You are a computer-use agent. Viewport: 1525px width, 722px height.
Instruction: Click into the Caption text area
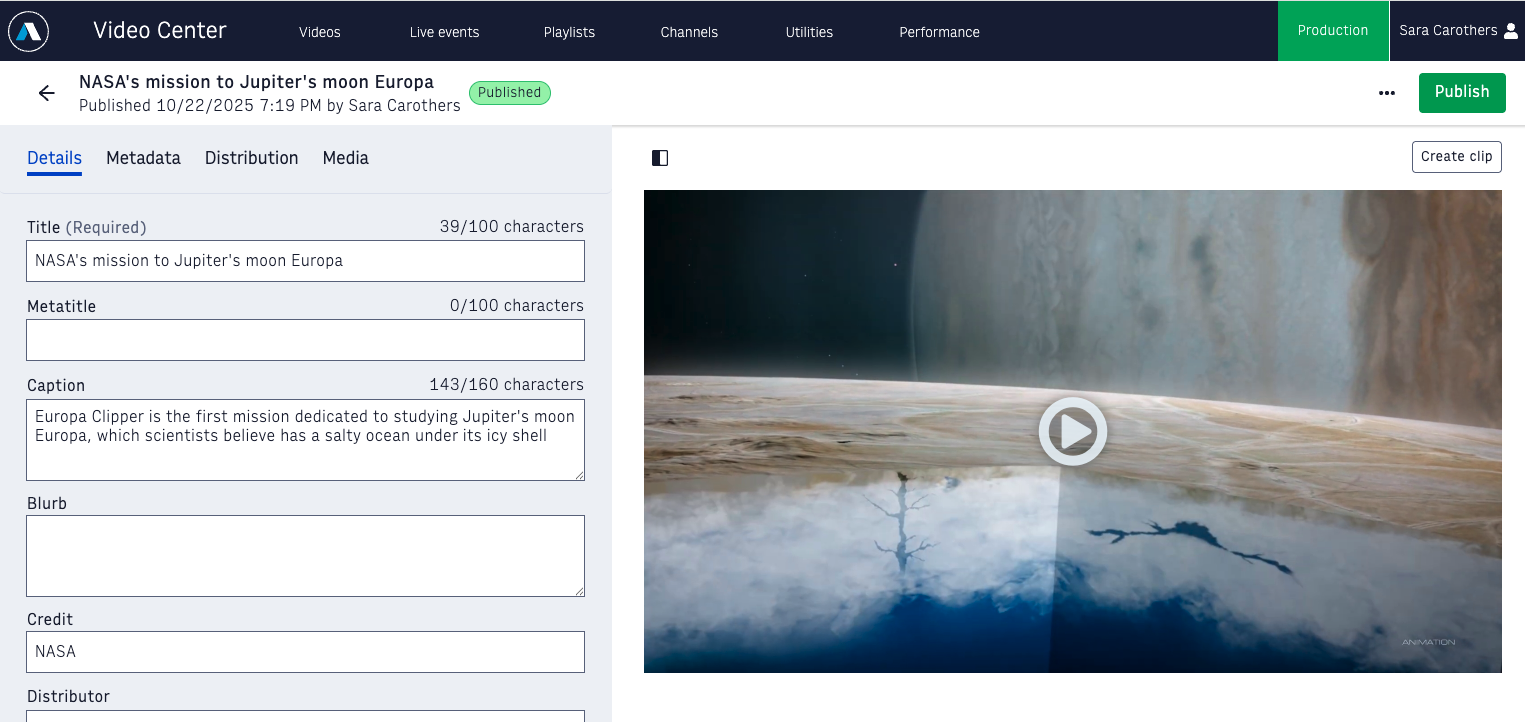(305, 440)
